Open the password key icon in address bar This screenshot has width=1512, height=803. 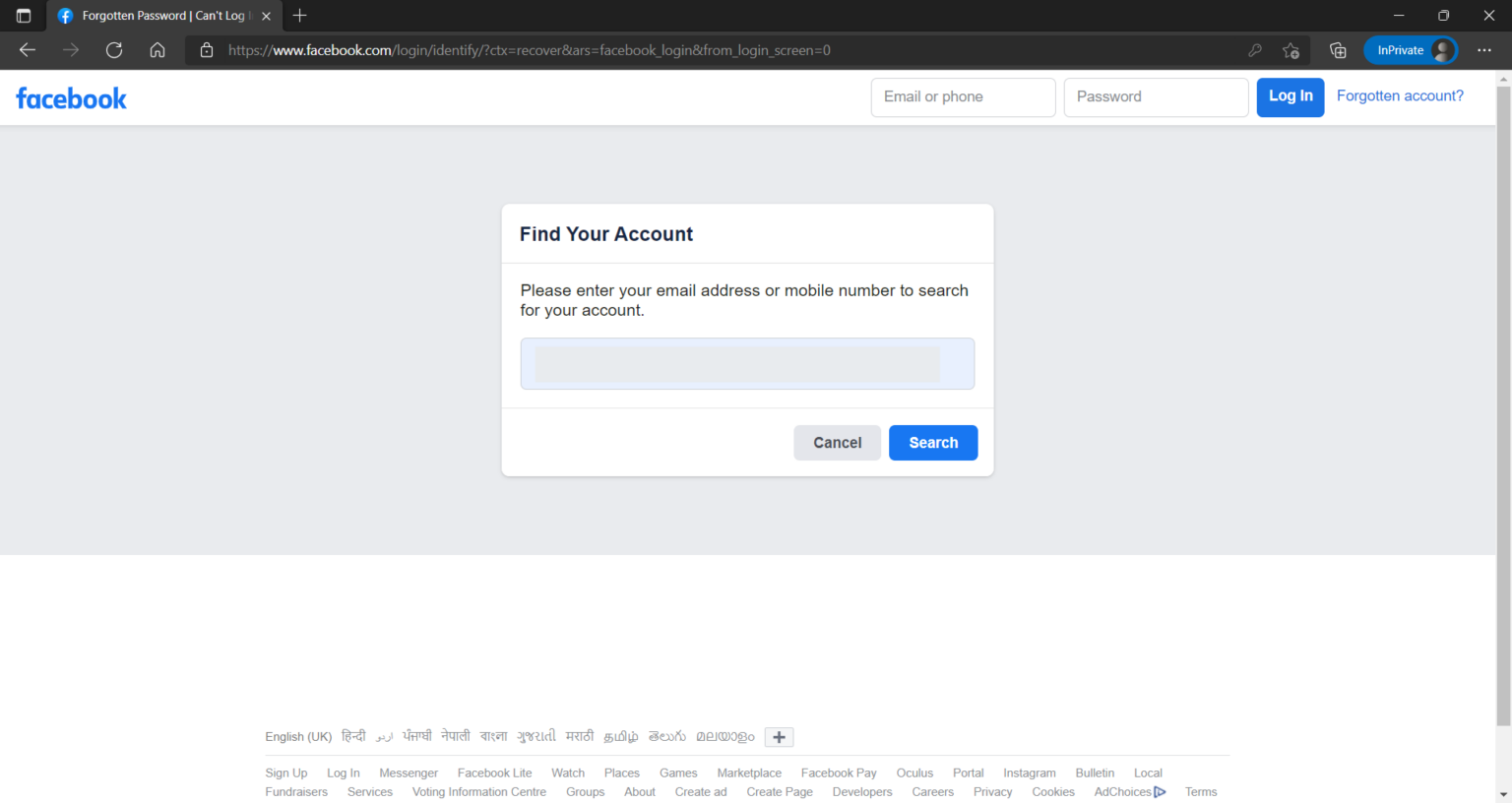[x=1255, y=49]
